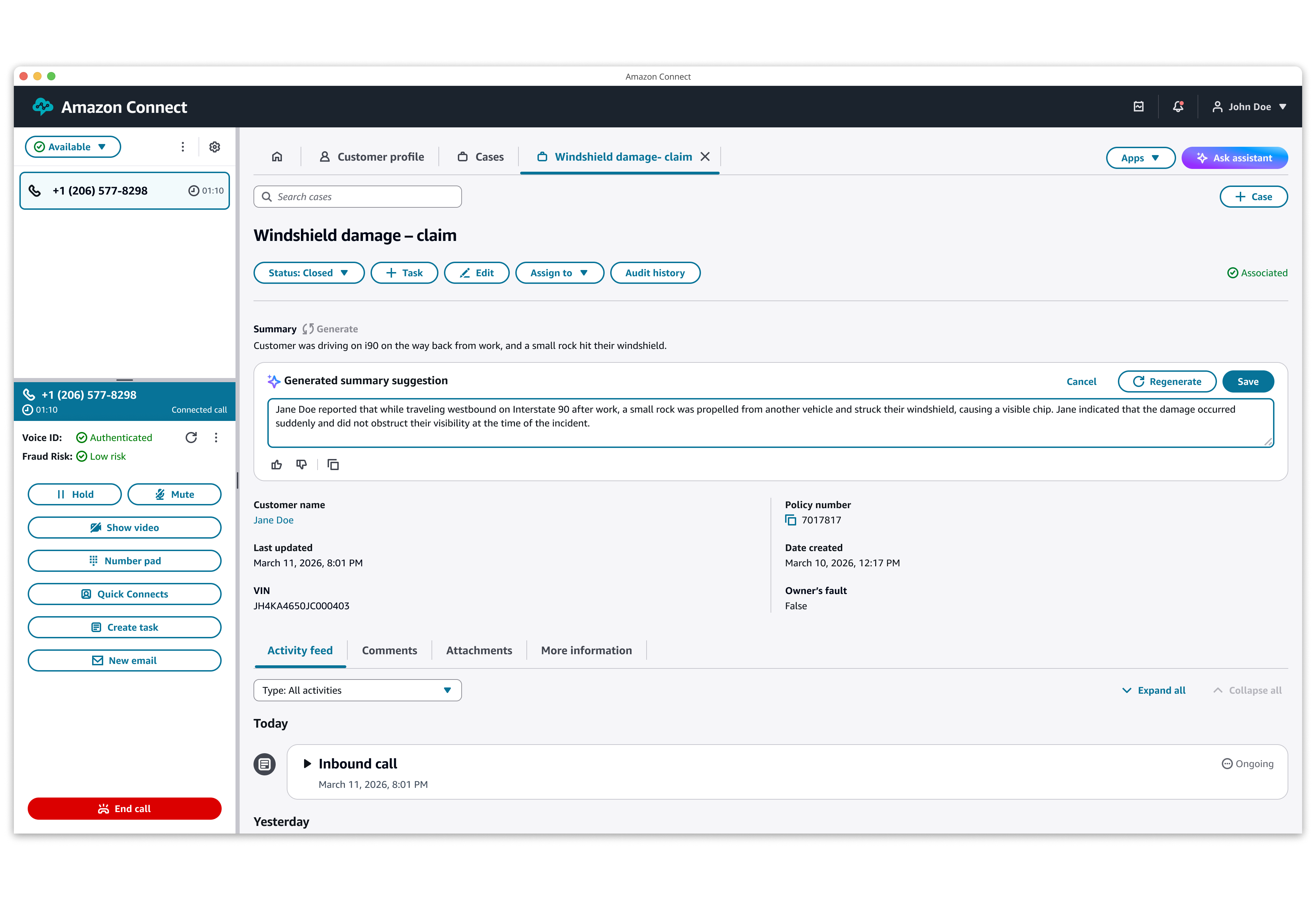Save the generated summary suggestion

point(1247,381)
